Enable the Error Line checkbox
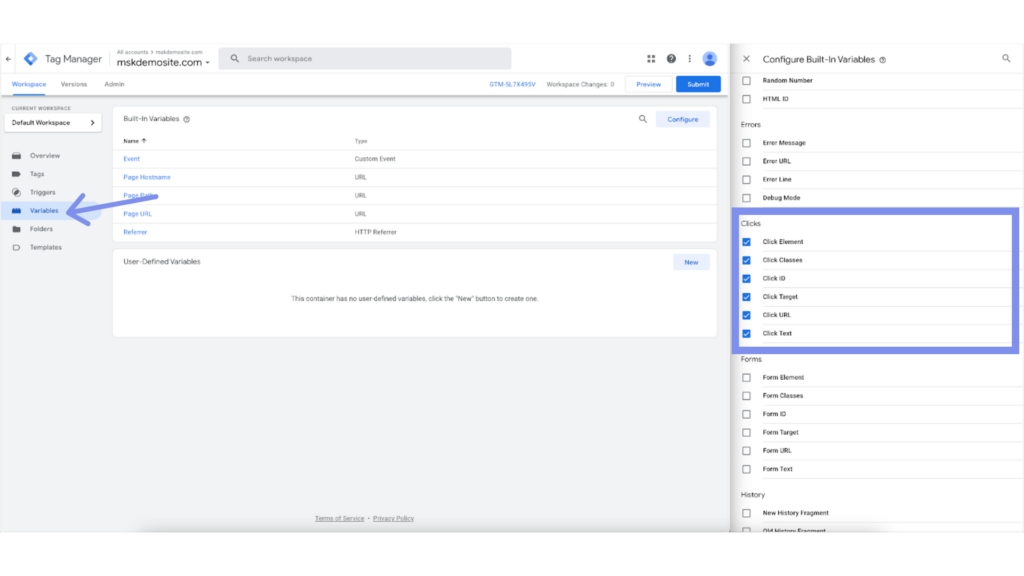The width and height of the screenshot is (1024, 576). (x=746, y=179)
